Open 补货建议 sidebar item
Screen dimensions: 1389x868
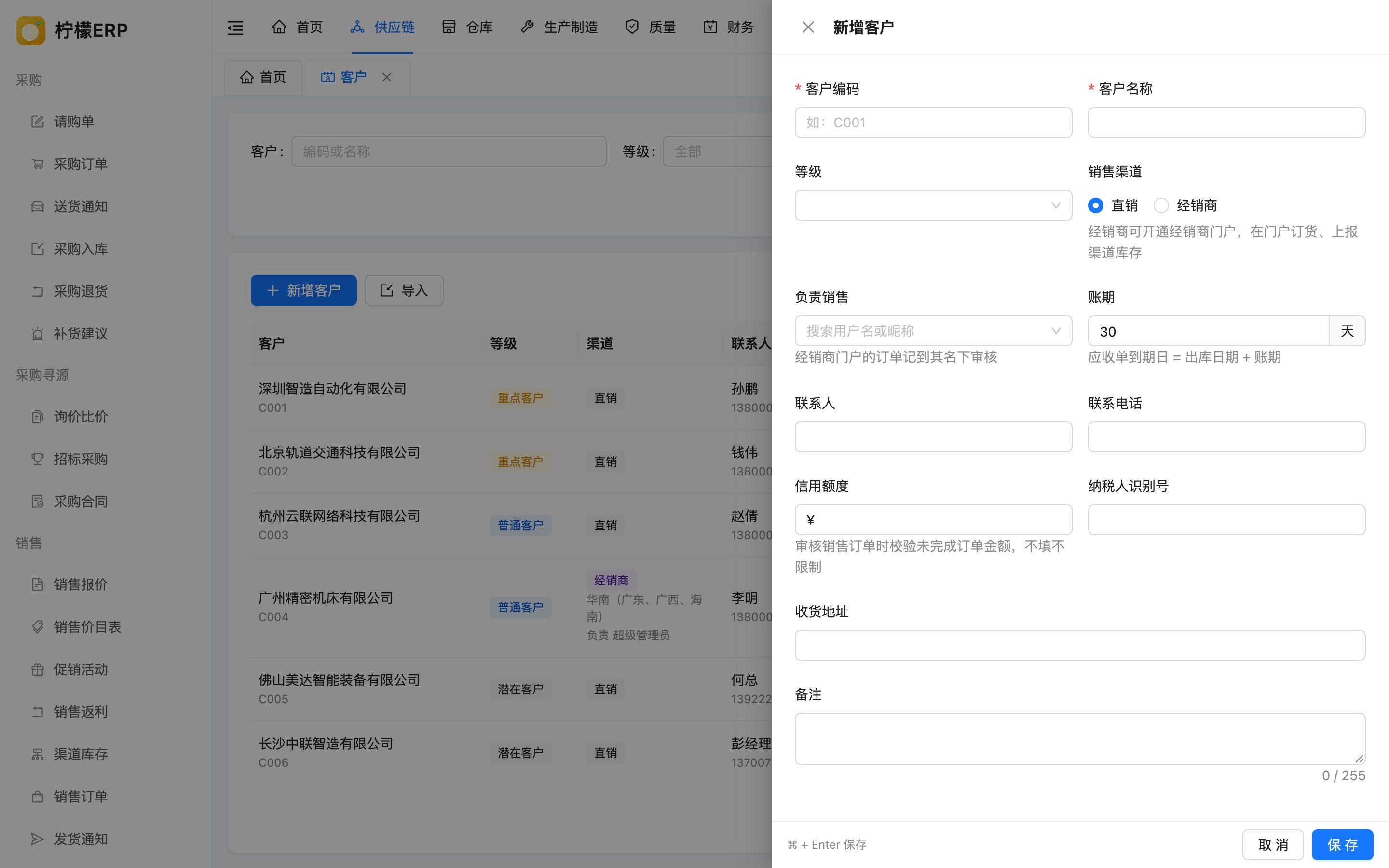tap(106, 334)
